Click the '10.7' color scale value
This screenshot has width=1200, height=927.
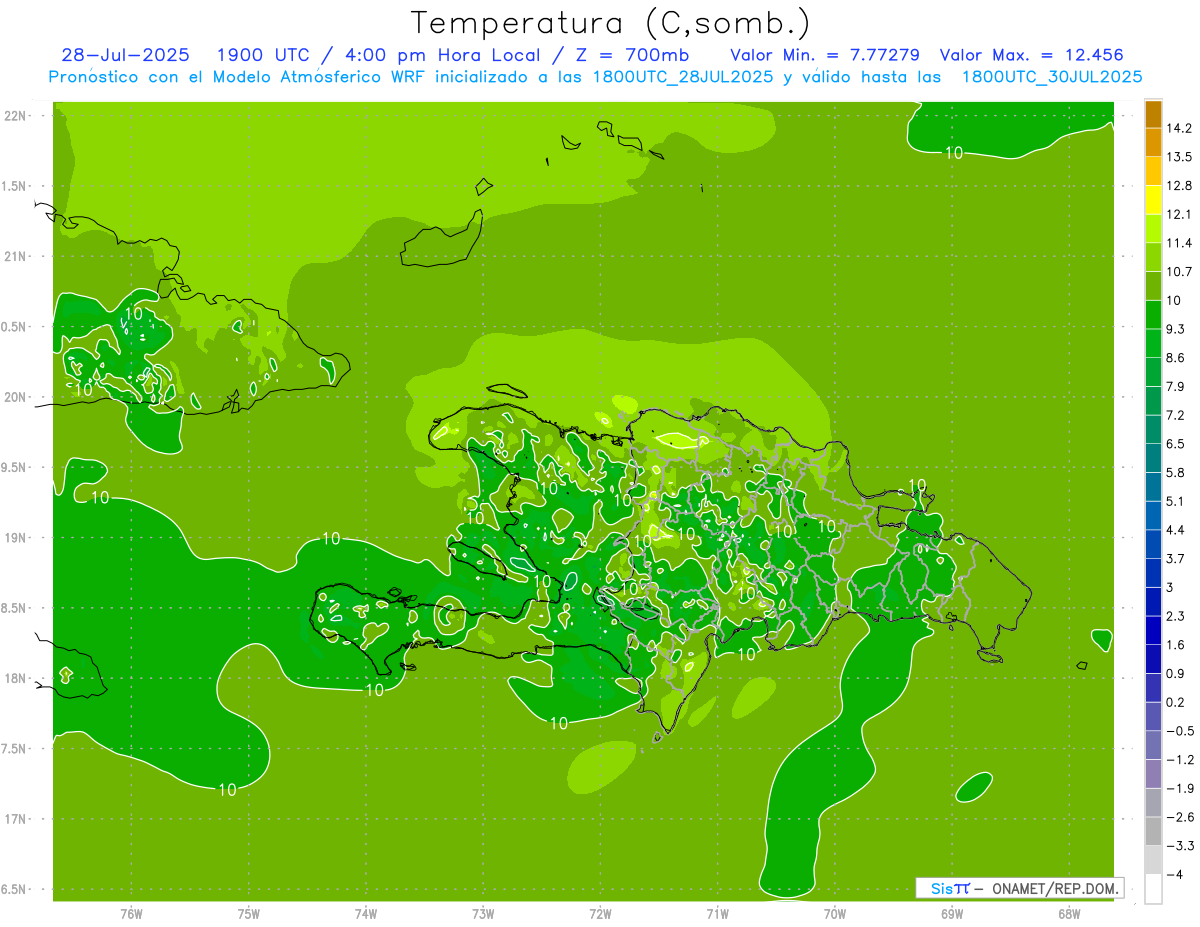[1180, 272]
